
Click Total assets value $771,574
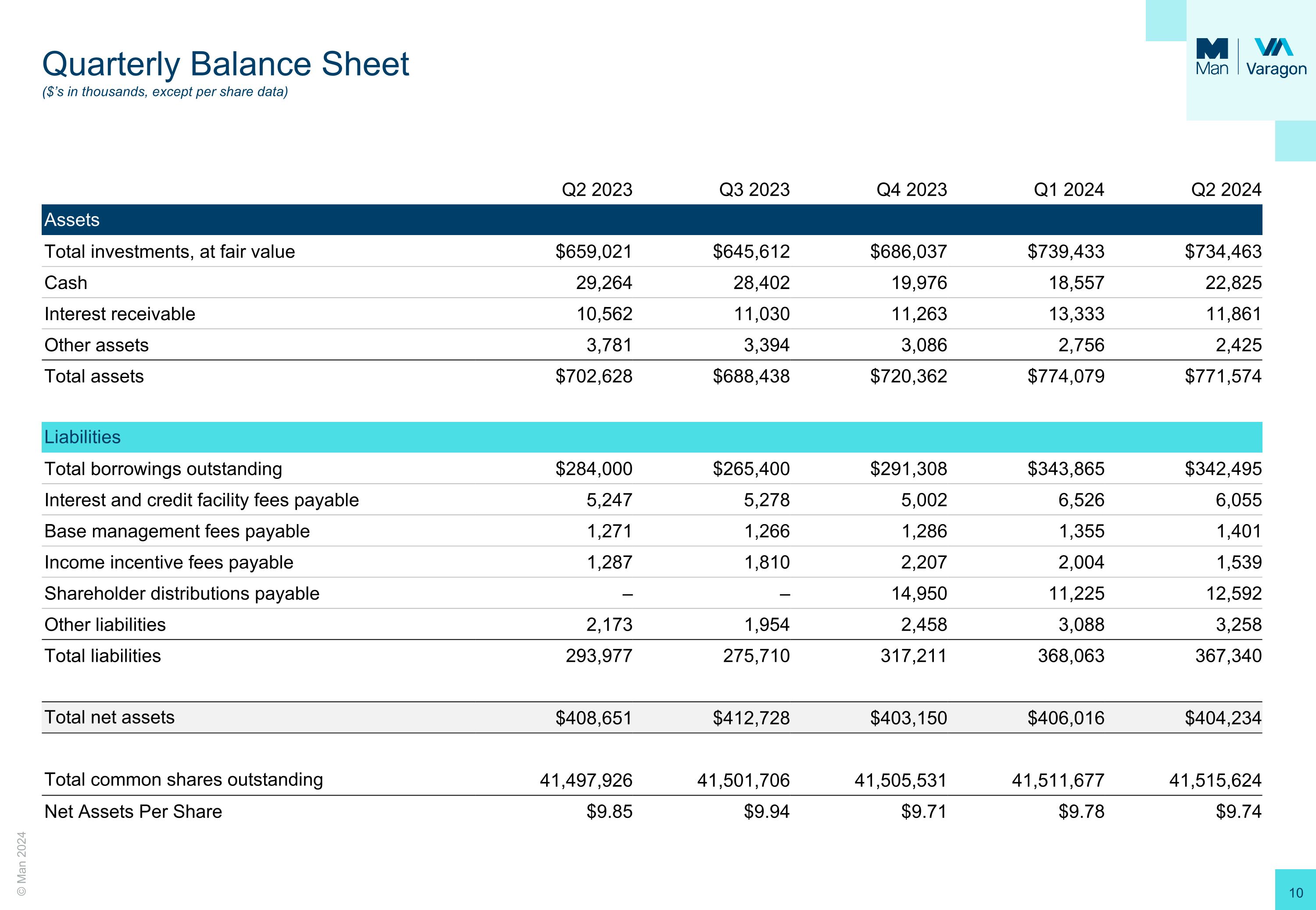[1223, 376]
